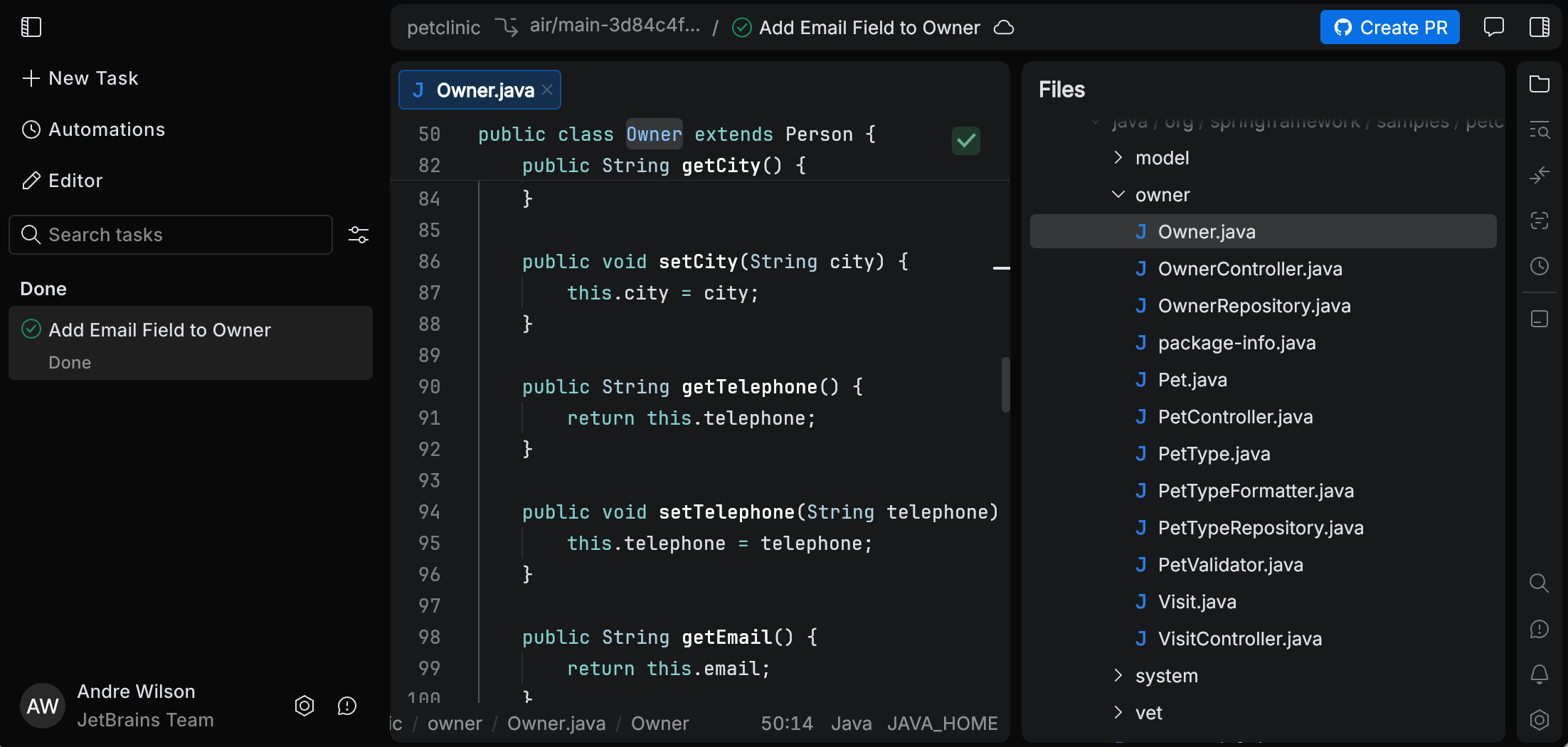Viewport: 1568px width, 747px height.
Task: Select the Add Email Field to Owner task
Action: (x=191, y=343)
